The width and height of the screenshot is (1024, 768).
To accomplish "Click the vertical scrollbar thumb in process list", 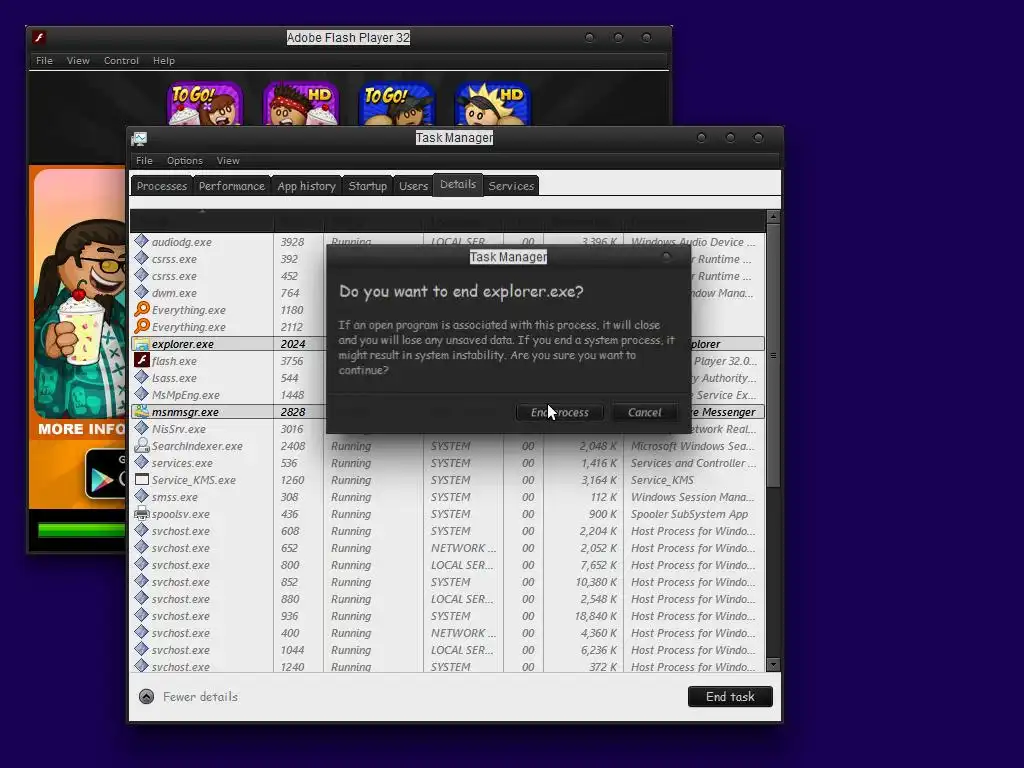I will pos(773,355).
